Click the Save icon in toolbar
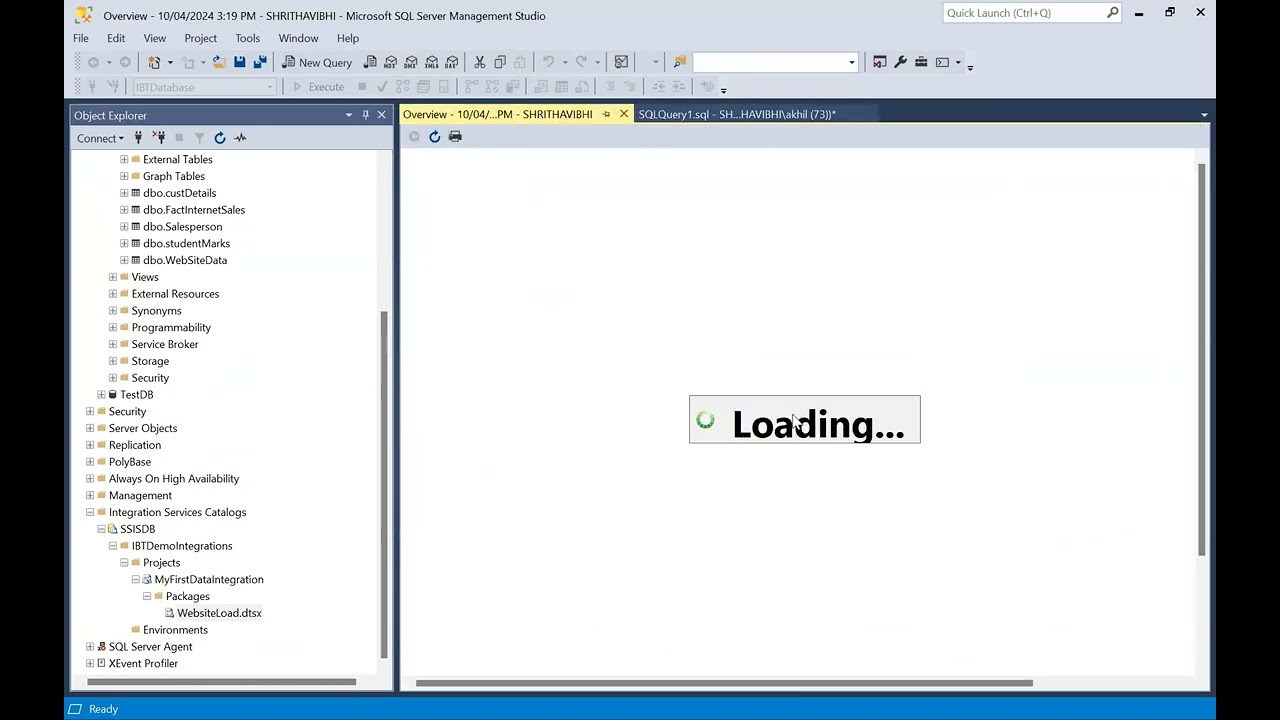1280x720 pixels. 240,62
